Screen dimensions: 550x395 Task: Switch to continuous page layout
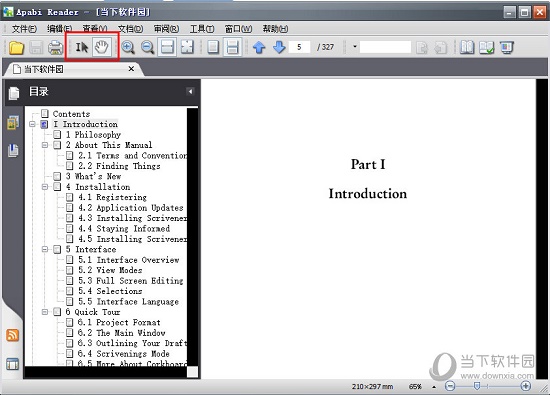(x=233, y=47)
